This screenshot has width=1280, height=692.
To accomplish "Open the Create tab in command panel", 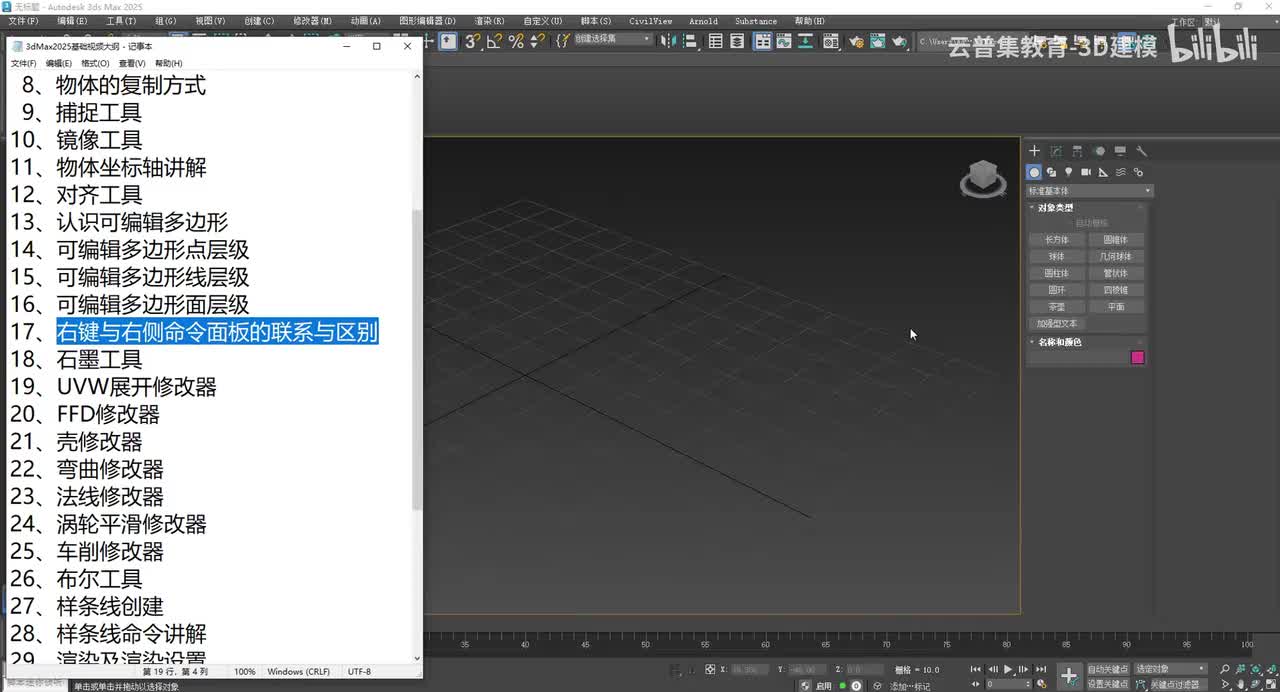I will click(x=1035, y=151).
